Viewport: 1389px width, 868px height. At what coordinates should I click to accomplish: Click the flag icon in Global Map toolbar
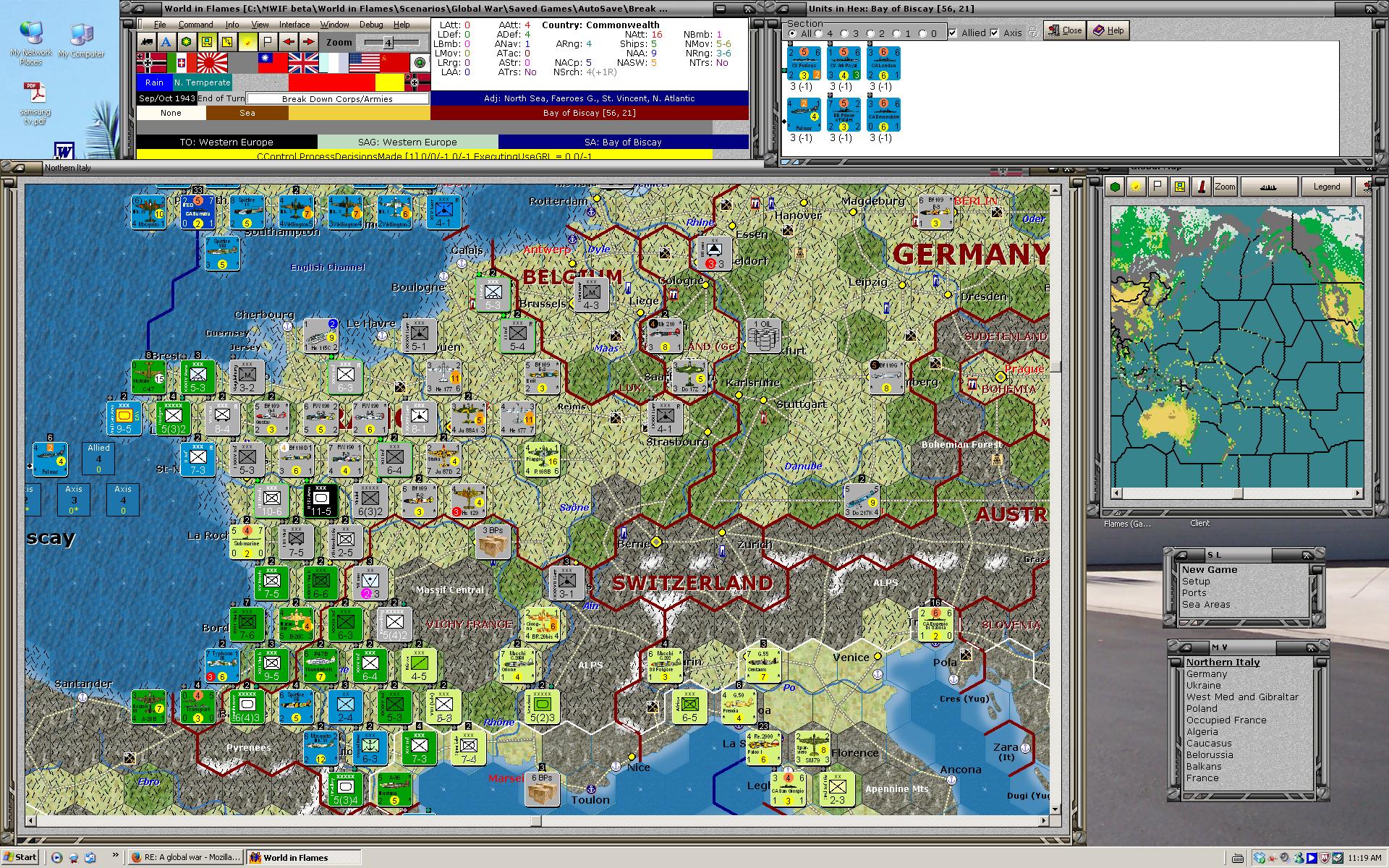(x=1158, y=187)
